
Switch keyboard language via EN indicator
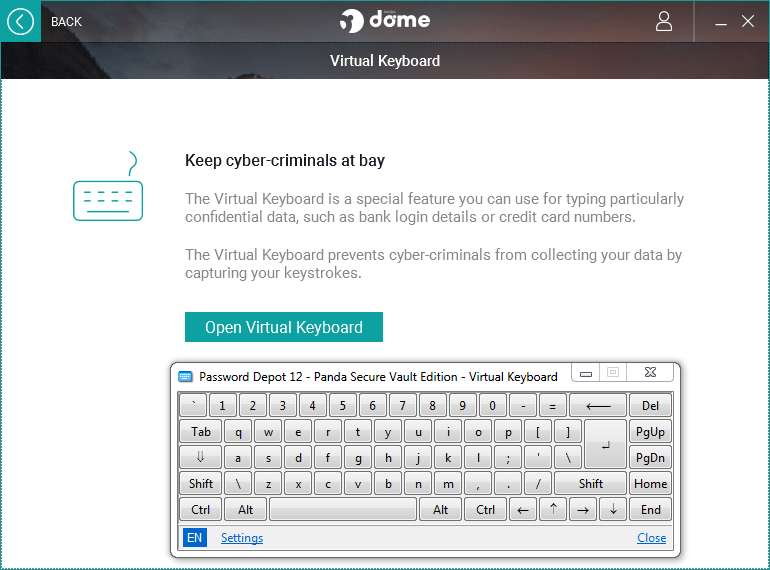click(x=194, y=538)
